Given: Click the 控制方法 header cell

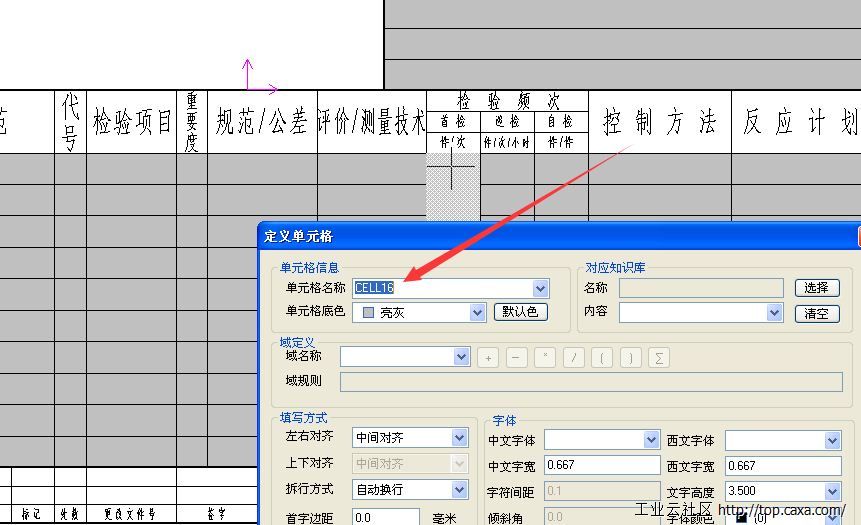Looking at the screenshot, I should [660, 122].
